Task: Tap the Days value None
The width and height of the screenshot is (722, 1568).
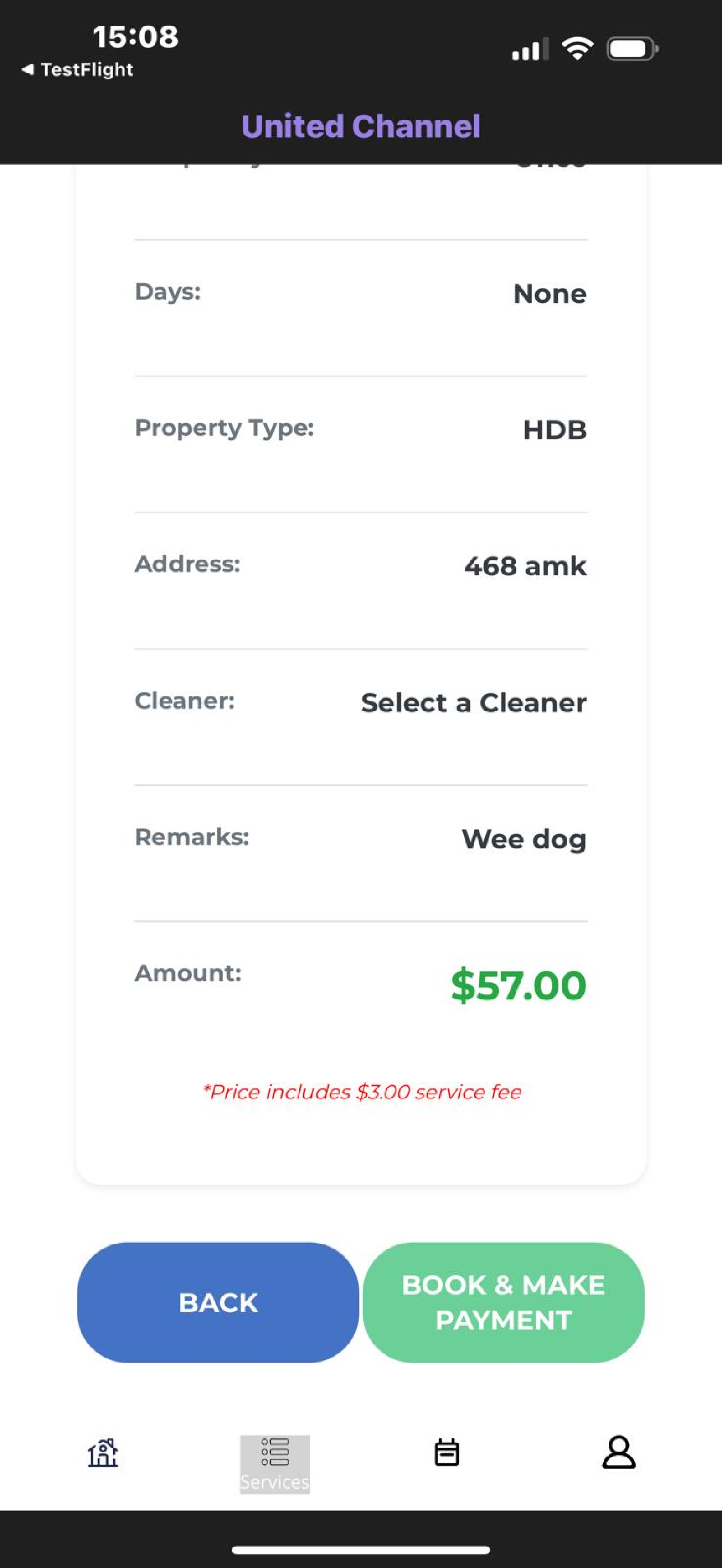Action: pos(550,294)
